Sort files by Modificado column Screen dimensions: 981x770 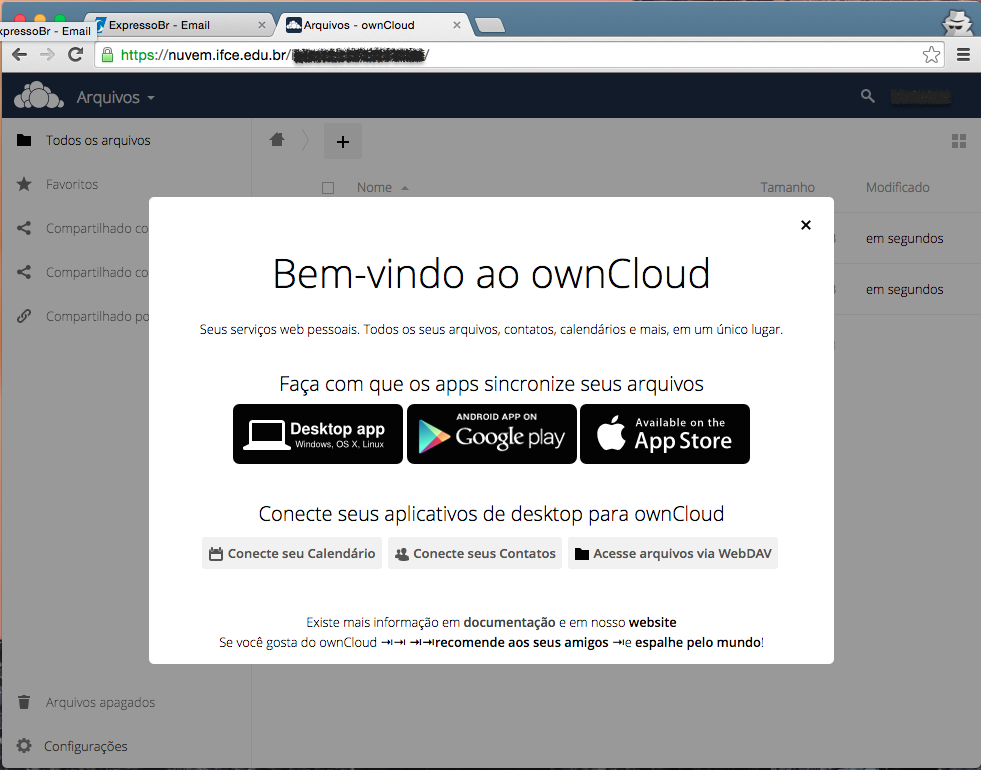[x=898, y=188]
